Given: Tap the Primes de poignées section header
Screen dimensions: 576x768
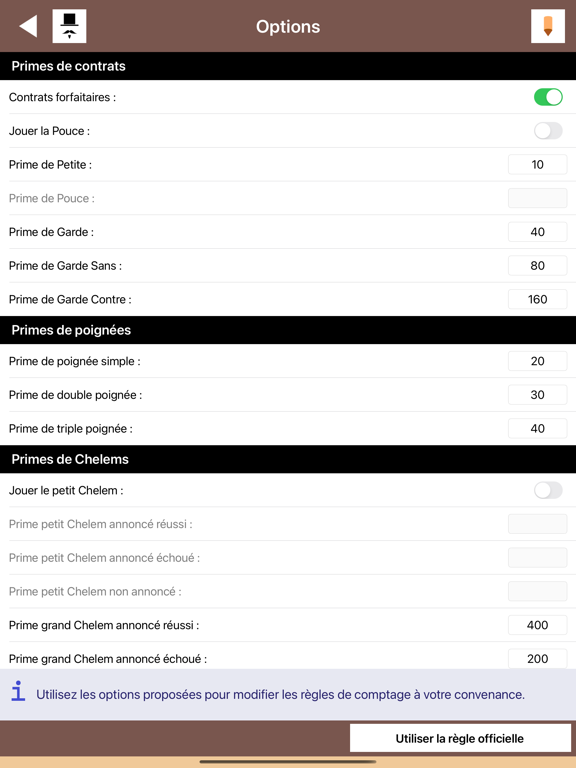Looking at the screenshot, I should point(288,330).
